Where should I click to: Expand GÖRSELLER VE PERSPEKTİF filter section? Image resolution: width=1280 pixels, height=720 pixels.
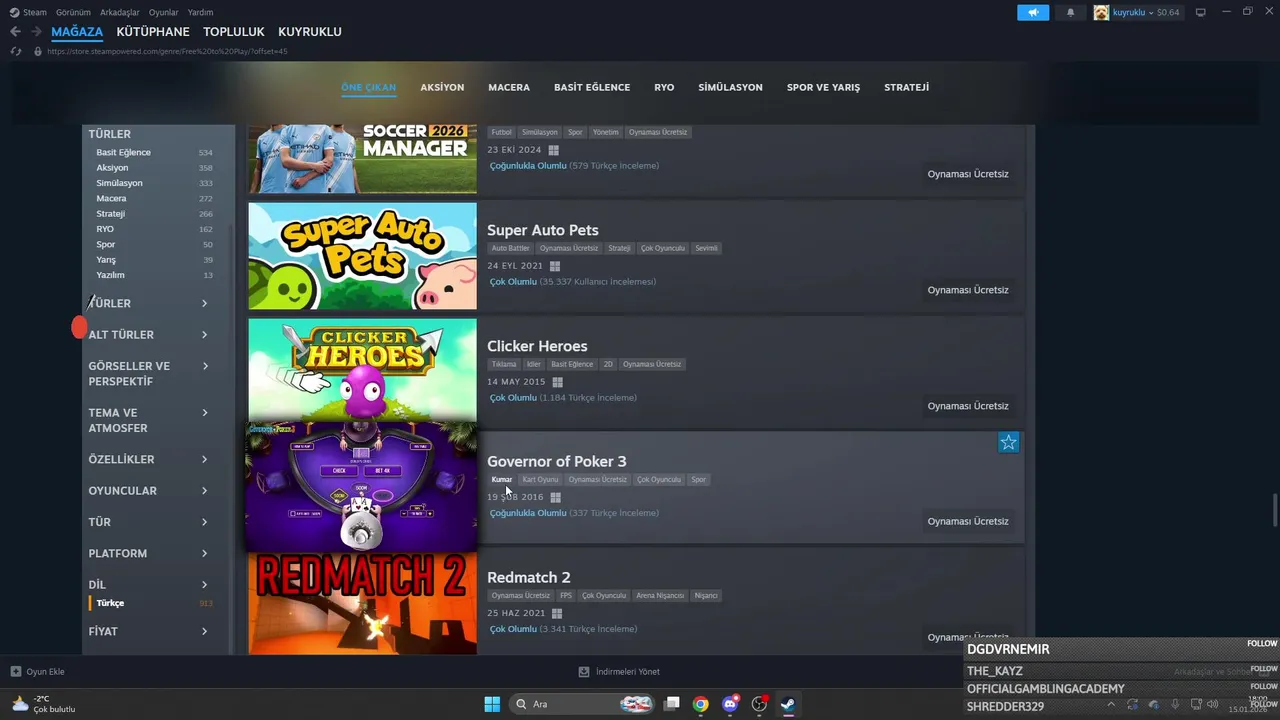(x=148, y=373)
